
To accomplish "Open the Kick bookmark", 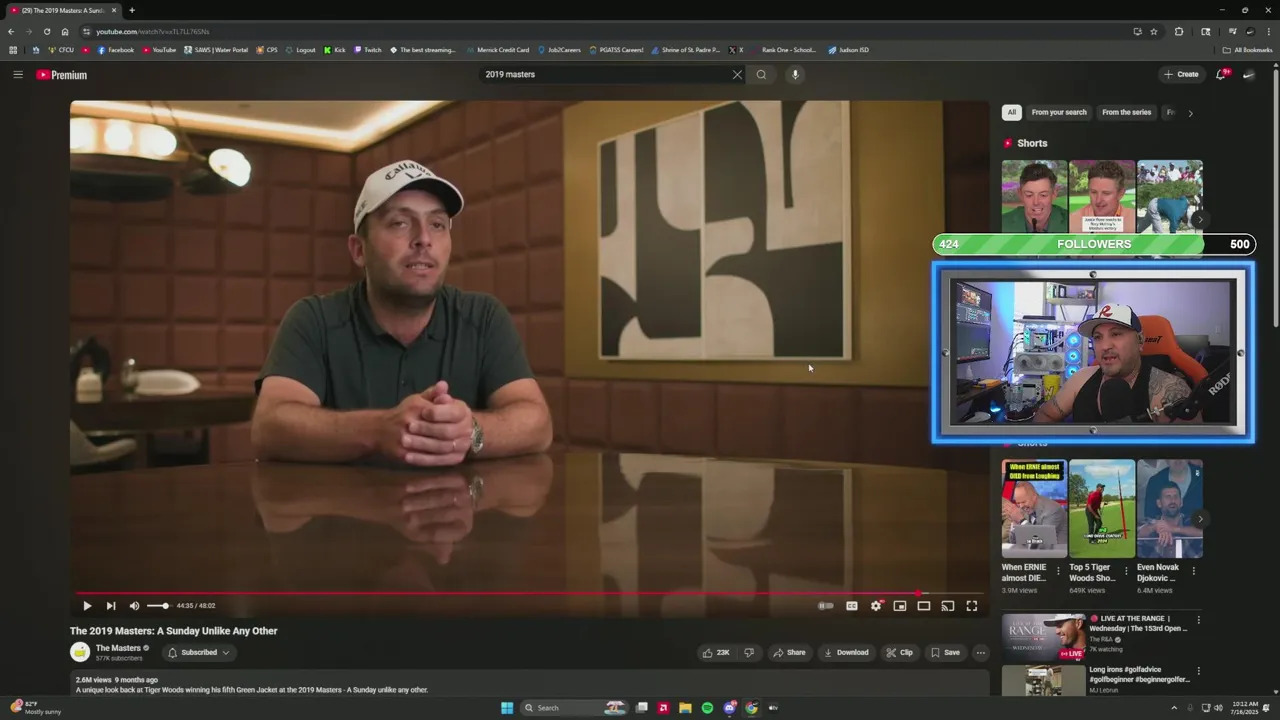I will coord(335,50).
